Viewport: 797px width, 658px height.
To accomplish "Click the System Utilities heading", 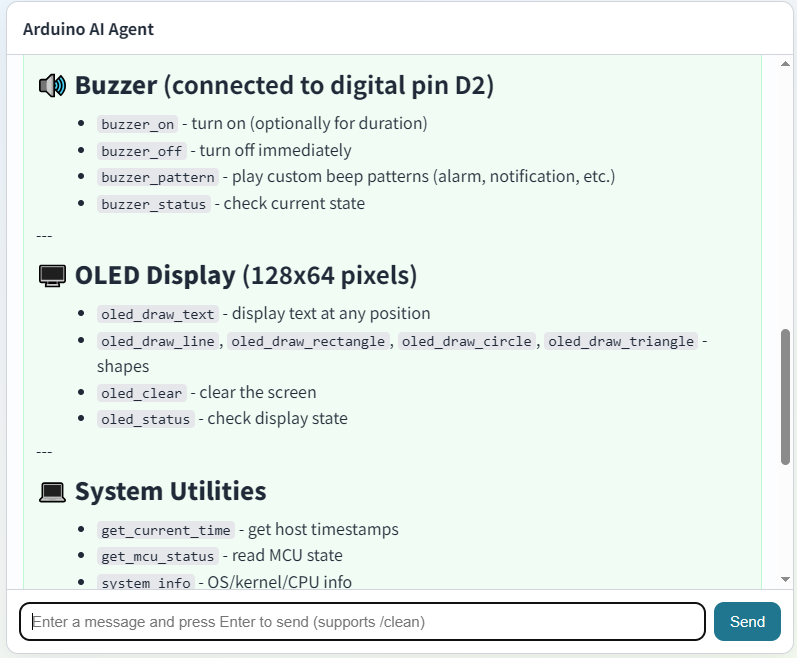I will tap(170, 491).
